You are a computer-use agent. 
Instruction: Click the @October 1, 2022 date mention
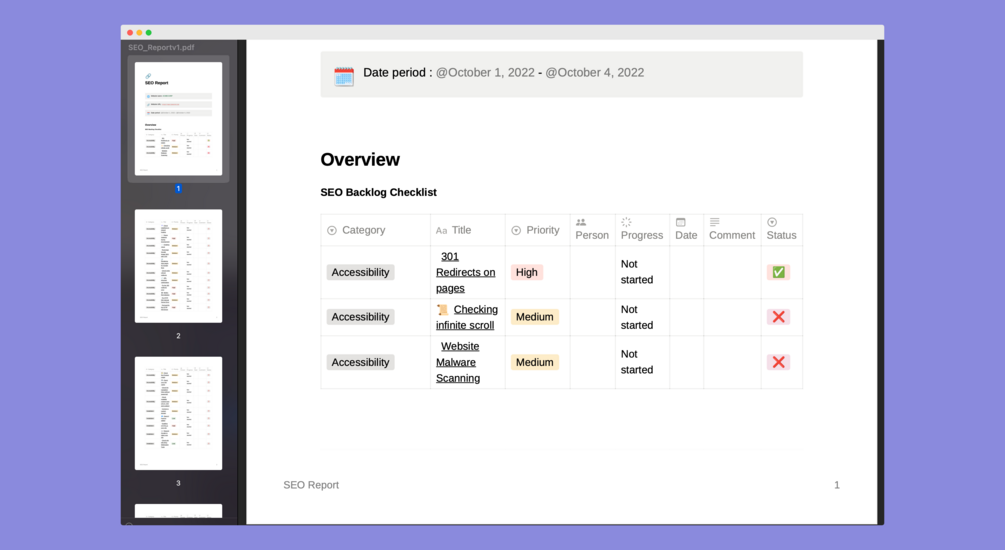[485, 72]
